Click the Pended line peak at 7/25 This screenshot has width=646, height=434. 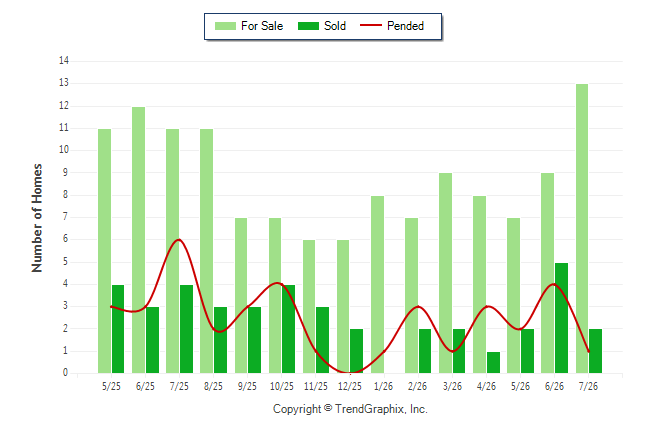178,239
